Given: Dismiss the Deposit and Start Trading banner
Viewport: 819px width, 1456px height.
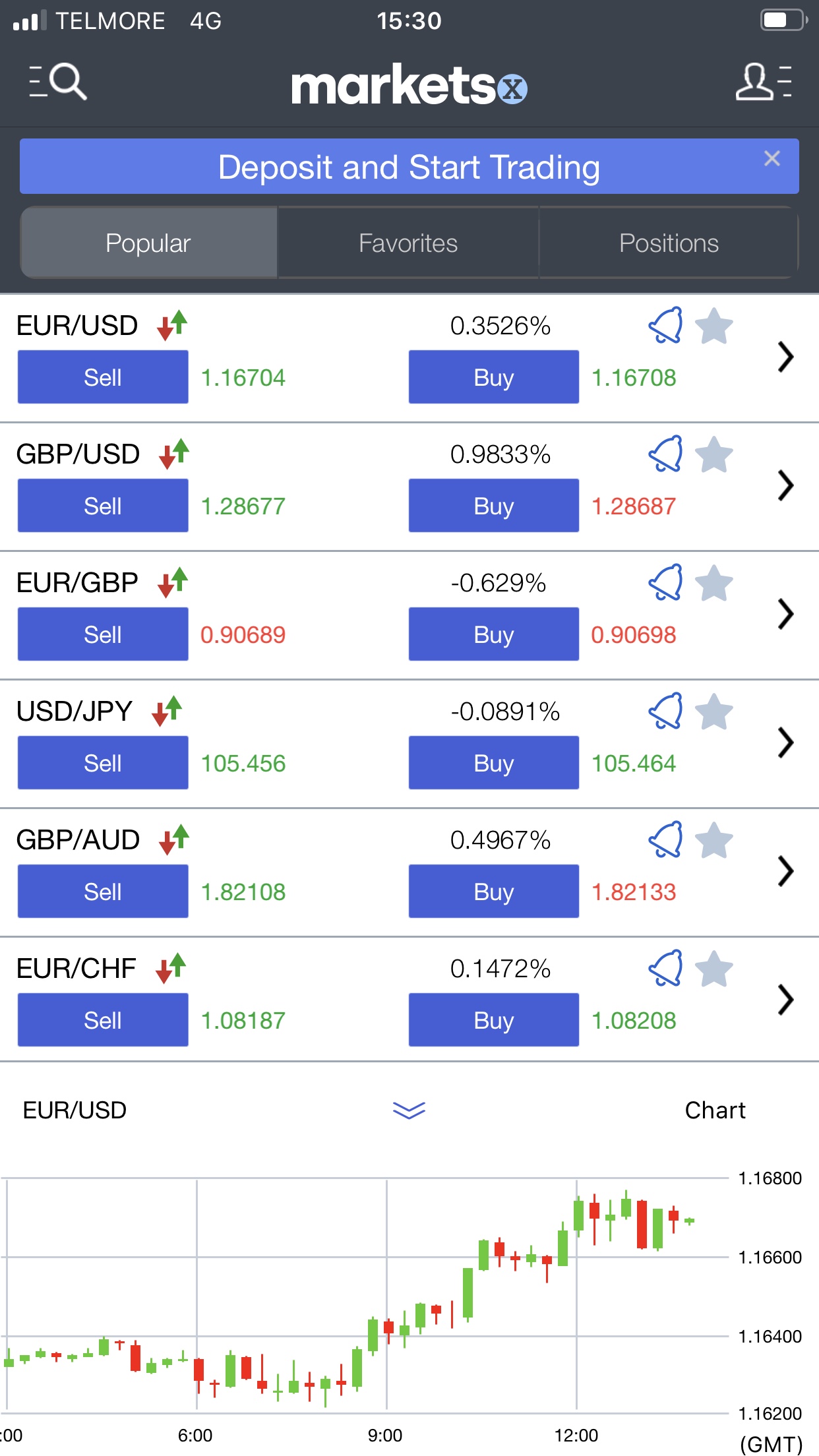Looking at the screenshot, I should tap(772, 158).
